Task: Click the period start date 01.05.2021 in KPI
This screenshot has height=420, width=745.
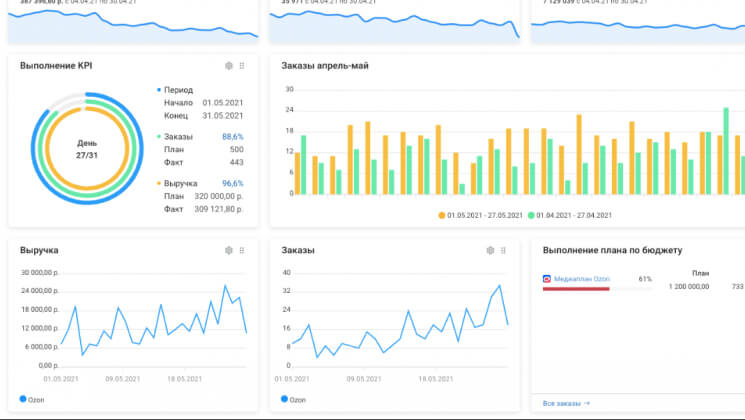Action: click(x=223, y=103)
